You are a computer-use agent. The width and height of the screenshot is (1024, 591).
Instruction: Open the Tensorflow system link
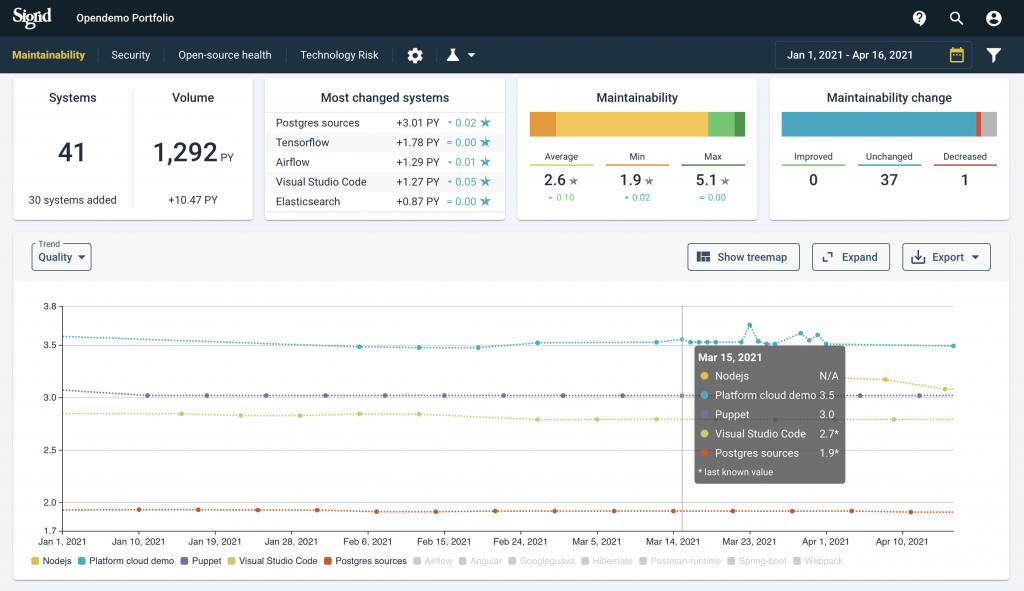pos(302,142)
